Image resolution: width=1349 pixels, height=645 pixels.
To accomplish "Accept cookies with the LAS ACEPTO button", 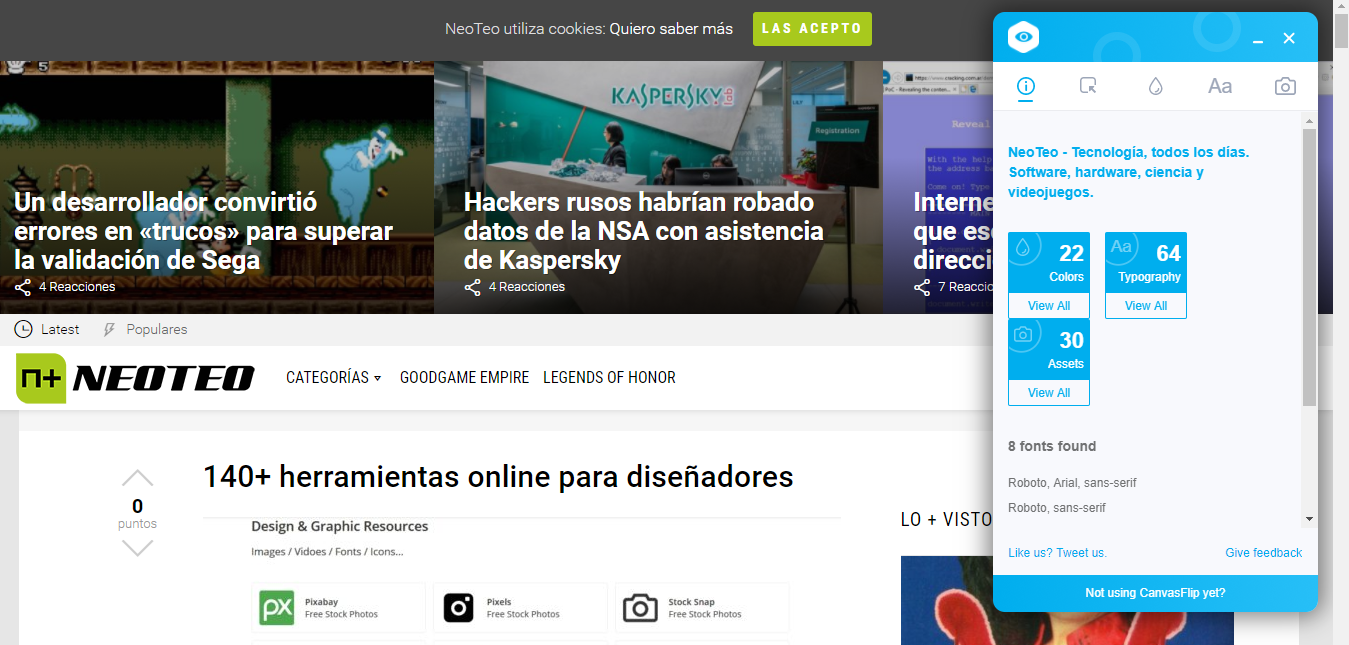I will pyautogui.click(x=812, y=29).
